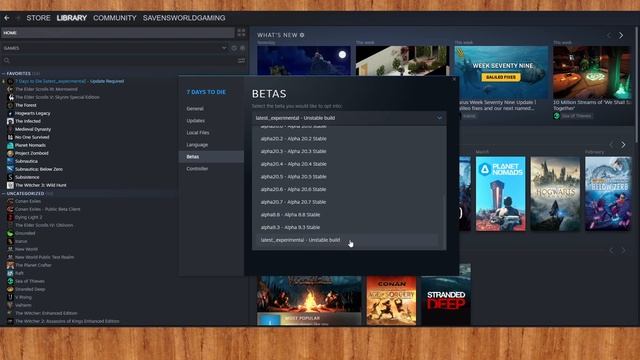Advance the recent games shelf right
This screenshot has height=360, width=640.
tap(623, 145)
